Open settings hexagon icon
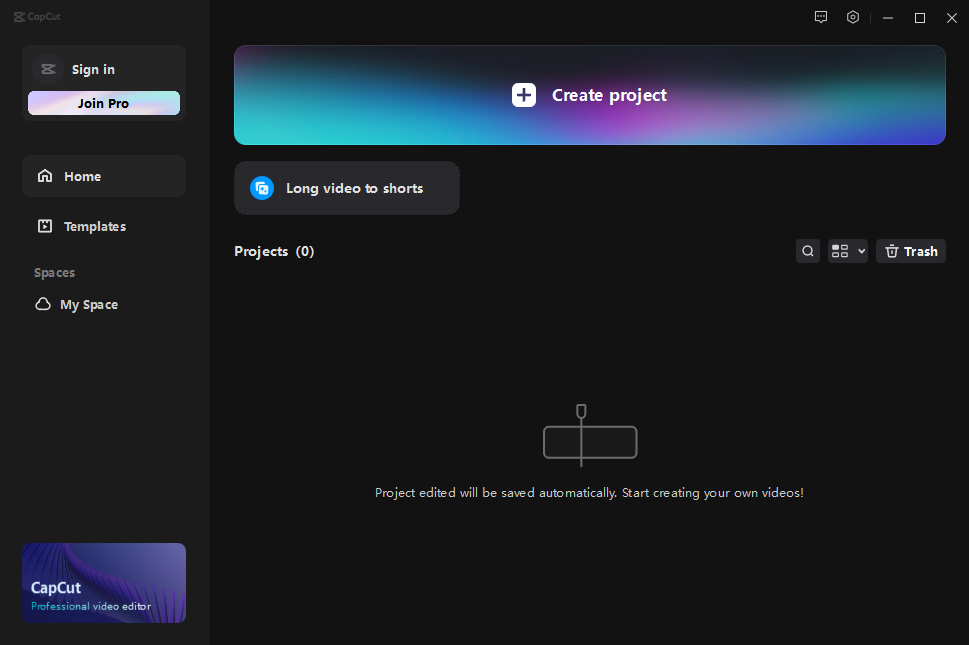The width and height of the screenshot is (969, 645). (853, 17)
